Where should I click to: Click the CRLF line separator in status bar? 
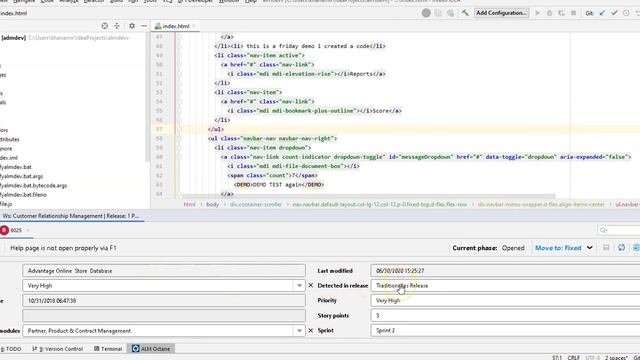[x=573, y=357]
